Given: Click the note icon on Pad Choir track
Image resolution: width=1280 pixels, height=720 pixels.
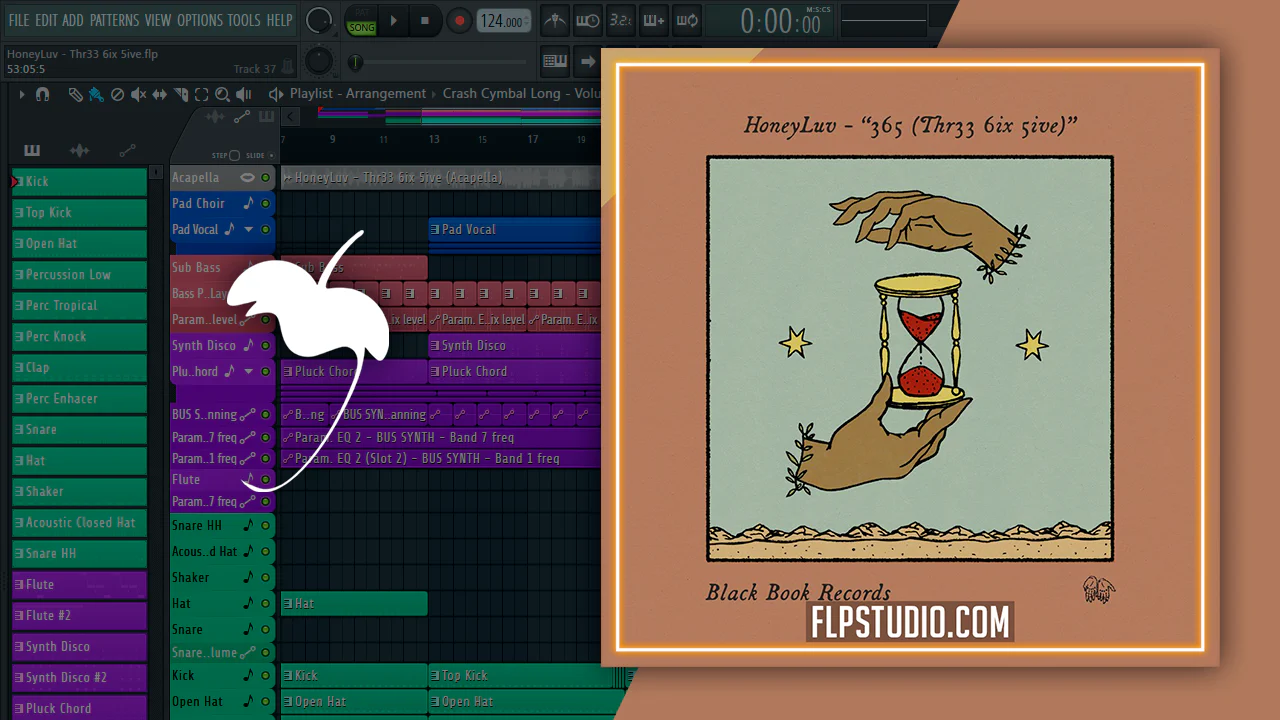Looking at the screenshot, I should [x=248, y=204].
